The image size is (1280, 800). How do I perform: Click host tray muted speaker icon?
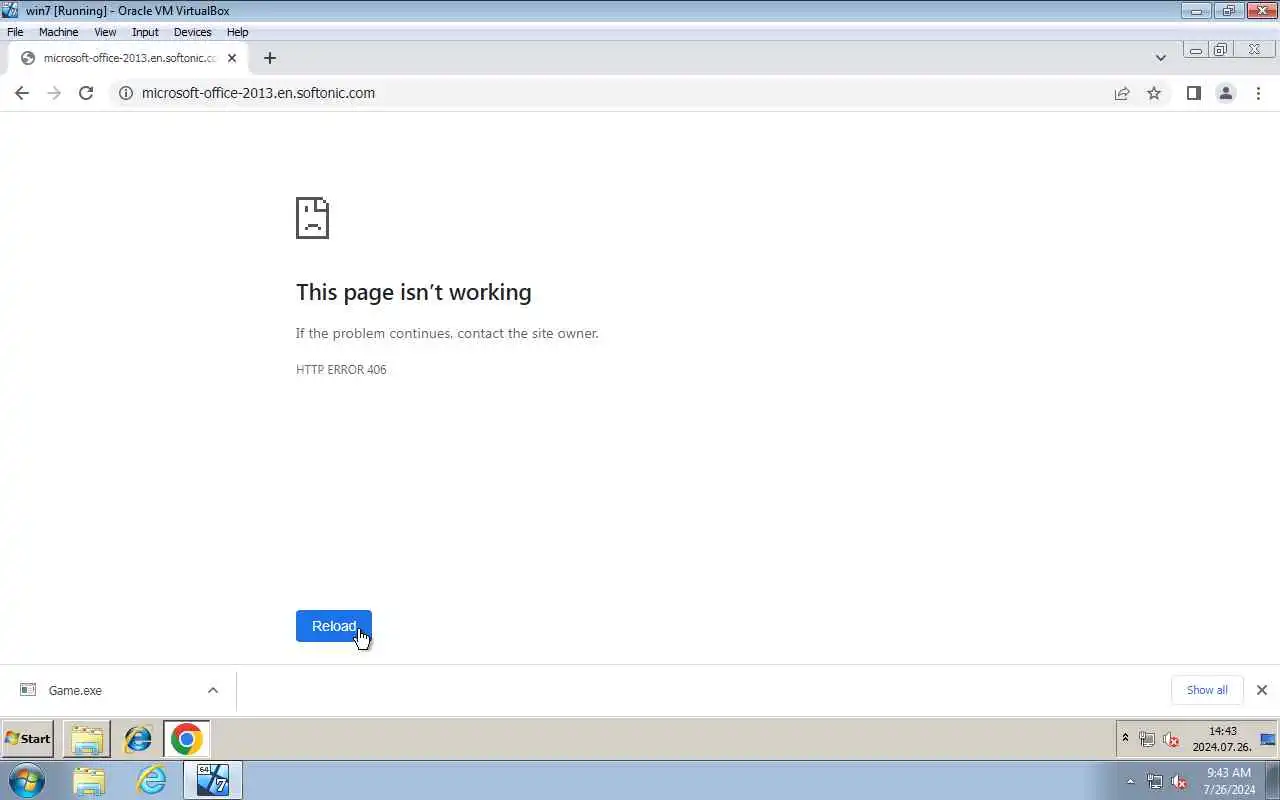point(1179,782)
